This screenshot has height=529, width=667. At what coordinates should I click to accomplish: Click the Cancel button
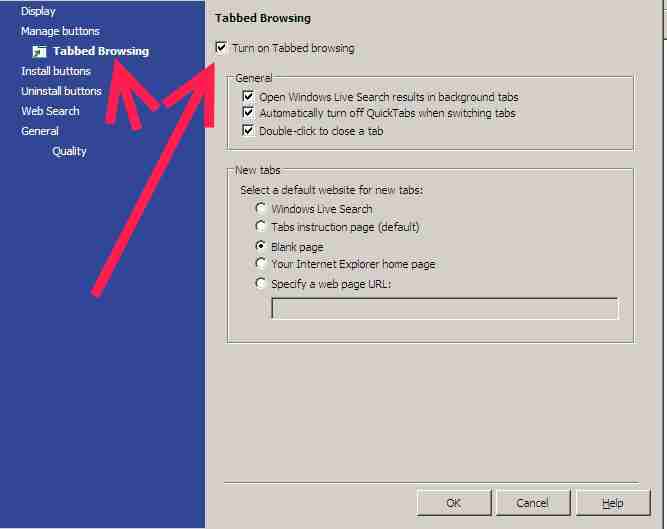(x=533, y=503)
